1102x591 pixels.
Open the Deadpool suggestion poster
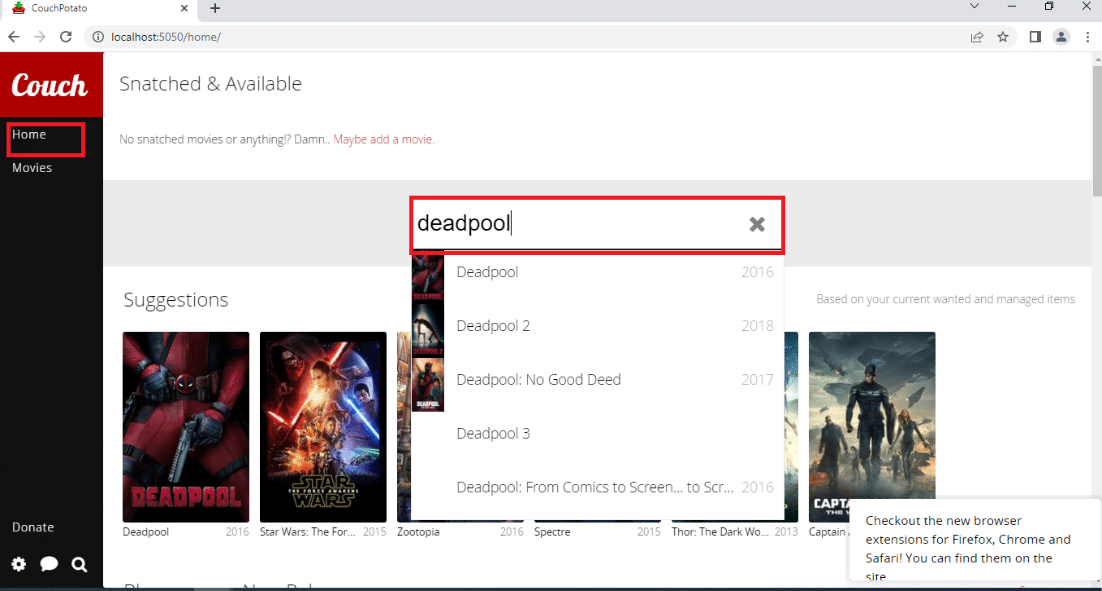[186, 427]
